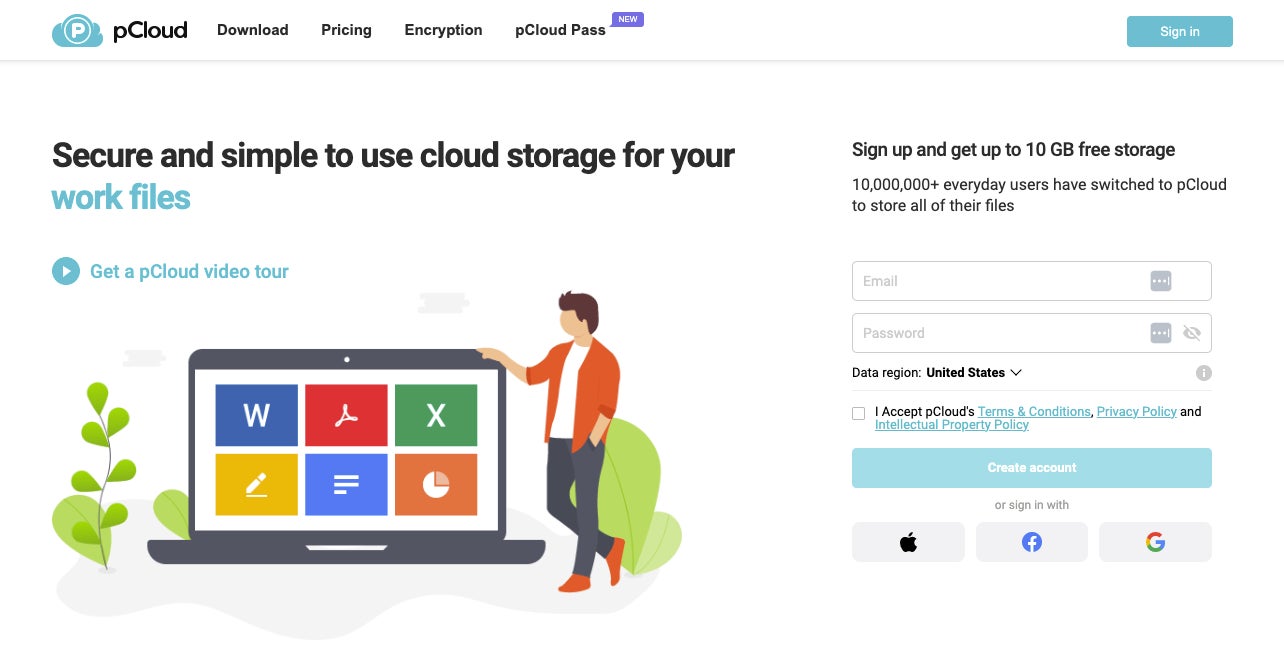Focus the Email input field
The height and width of the screenshot is (663, 1284).
tap(1031, 281)
